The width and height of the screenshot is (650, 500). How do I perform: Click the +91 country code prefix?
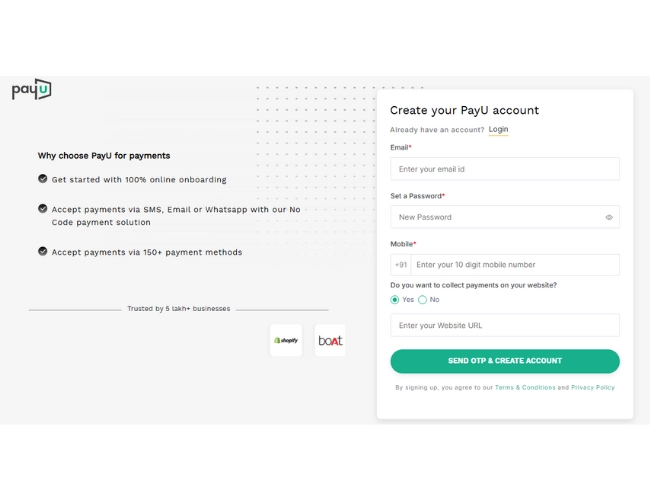pos(401,265)
